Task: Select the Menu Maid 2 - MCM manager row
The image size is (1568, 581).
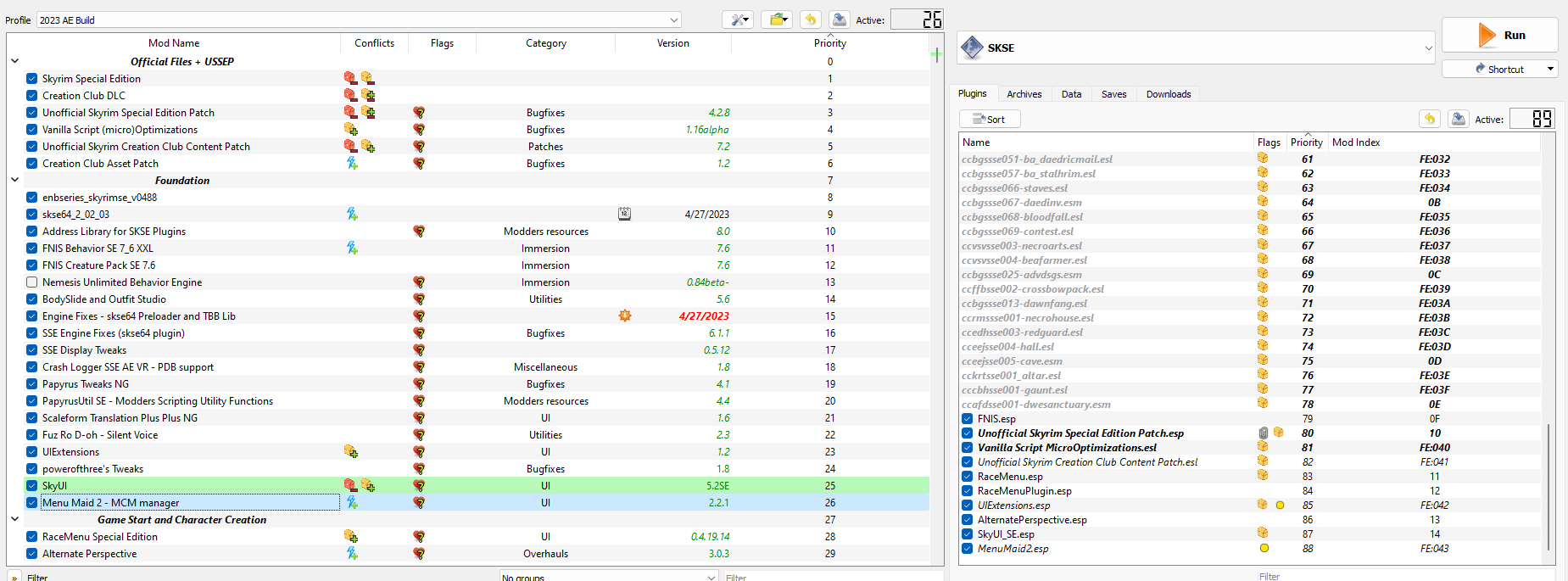Action: [x=477, y=502]
